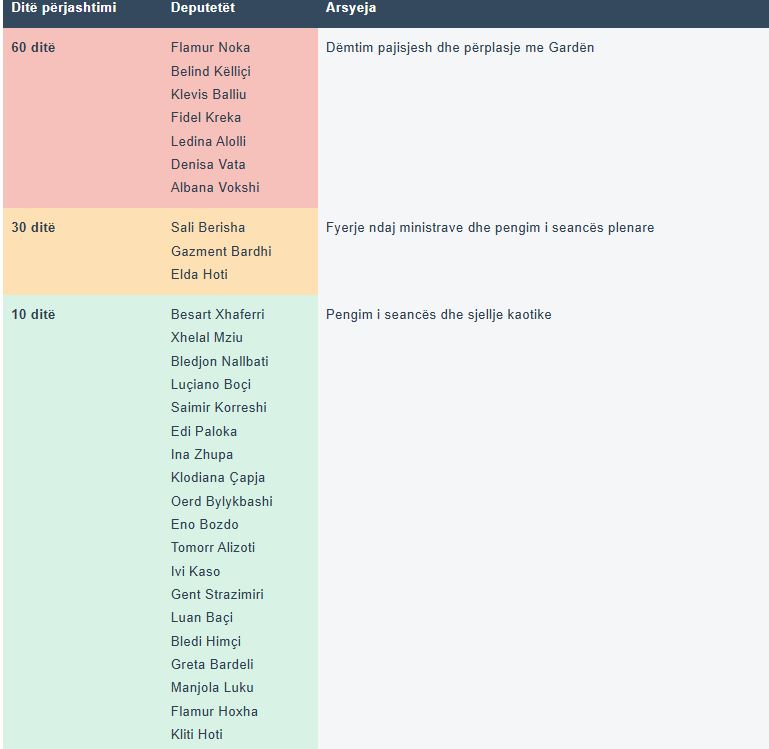Click the "30 ditë" cell
Screen dimensions: 769x749
(33, 227)
